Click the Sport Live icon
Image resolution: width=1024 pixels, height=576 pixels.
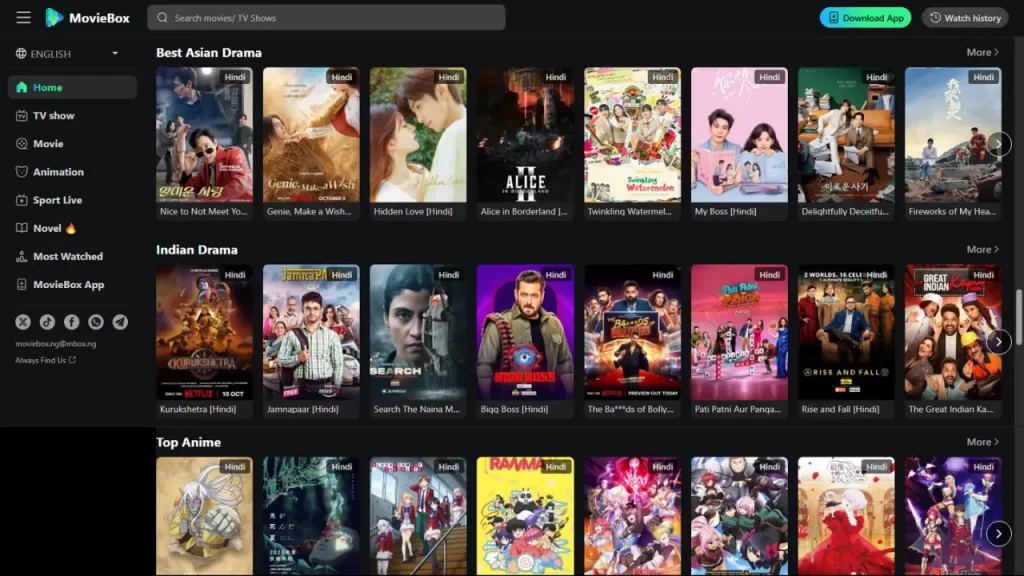(22, 200)
